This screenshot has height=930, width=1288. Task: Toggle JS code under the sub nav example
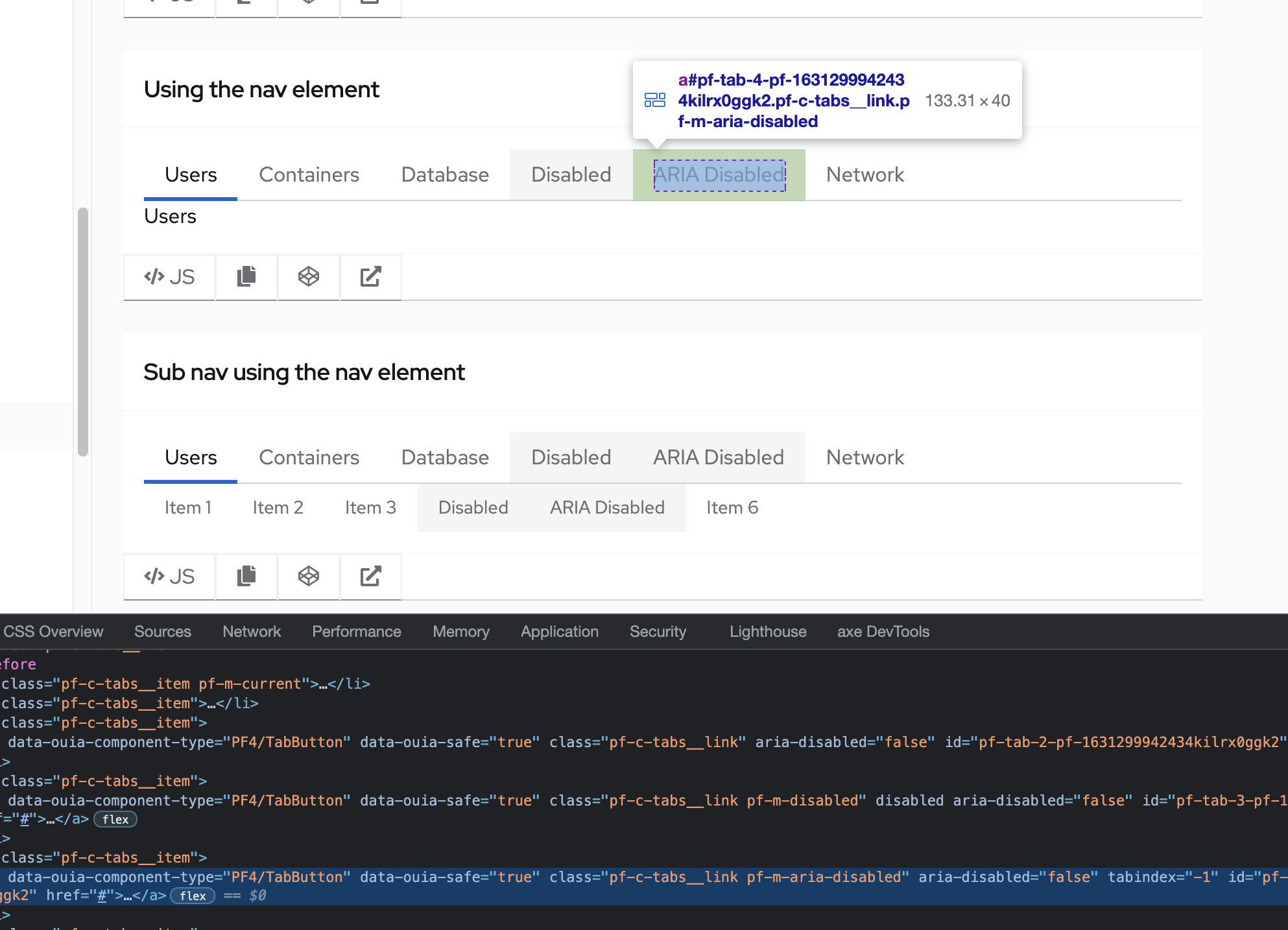169,577
